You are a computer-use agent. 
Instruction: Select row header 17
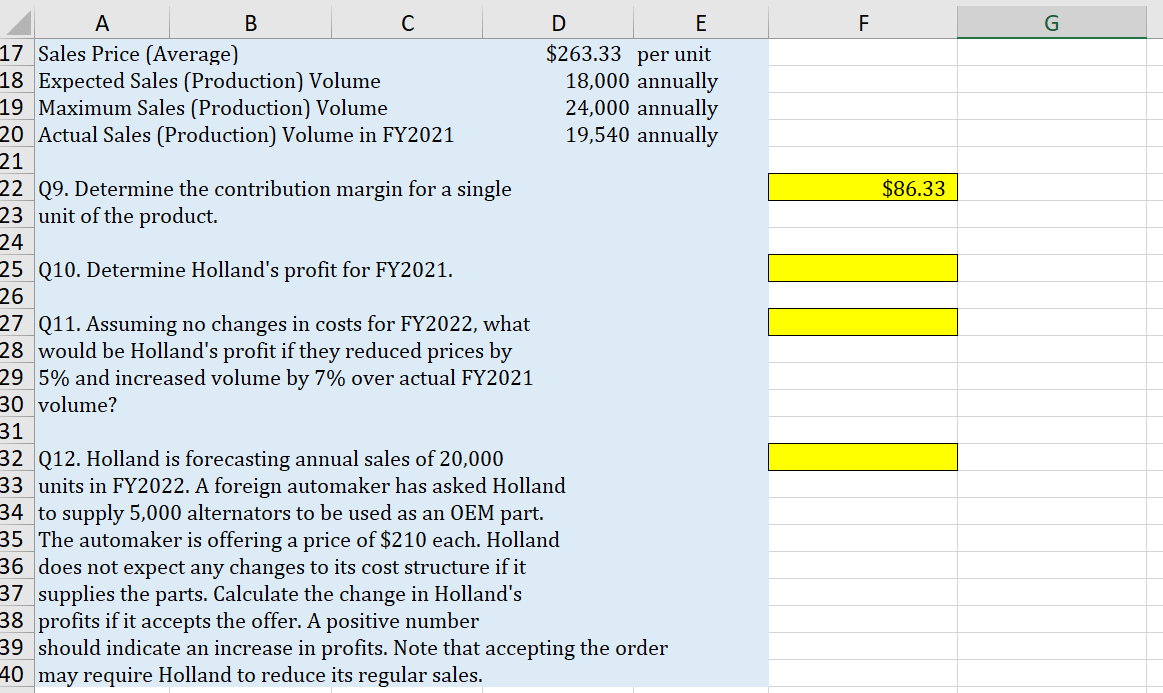click(x=16, y=54)
